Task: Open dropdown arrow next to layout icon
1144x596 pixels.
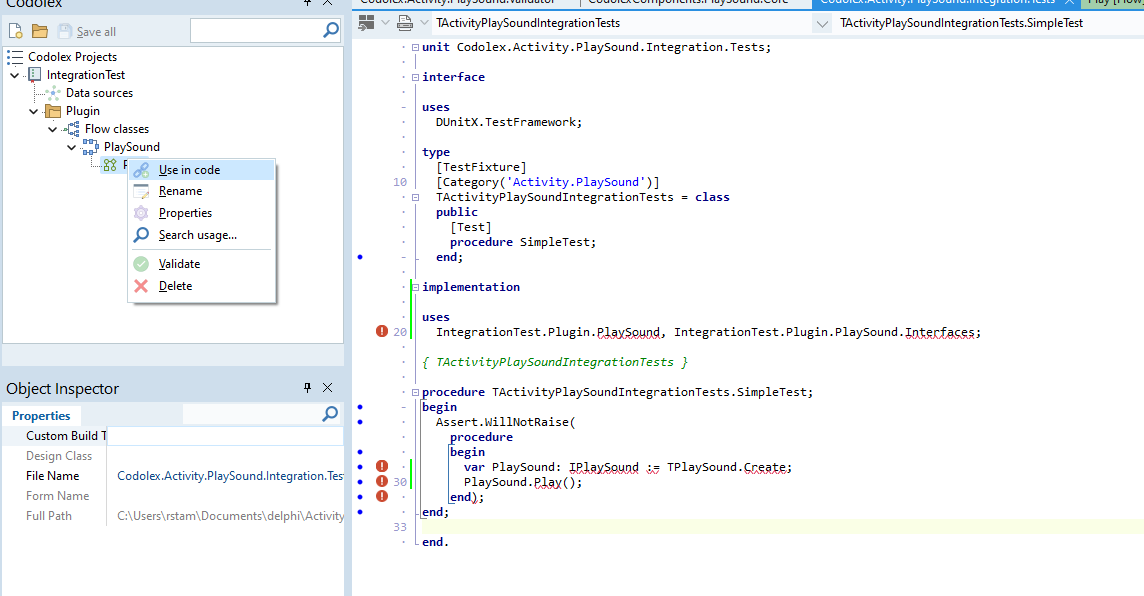Action: tap(385, 23)
